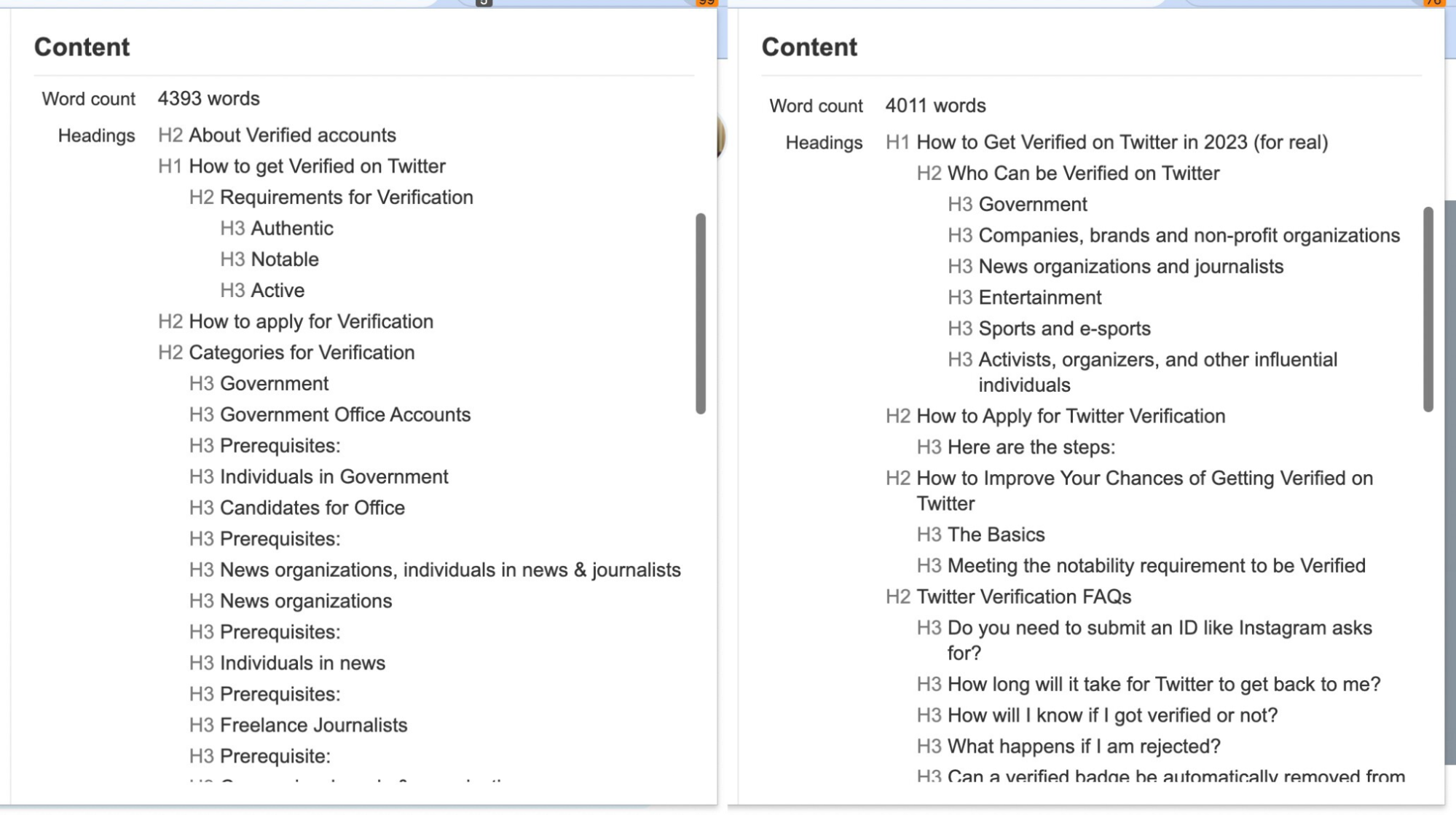Click 'Individuals in Government' heading
The image size is (1456, 815).
coord(334,477)
